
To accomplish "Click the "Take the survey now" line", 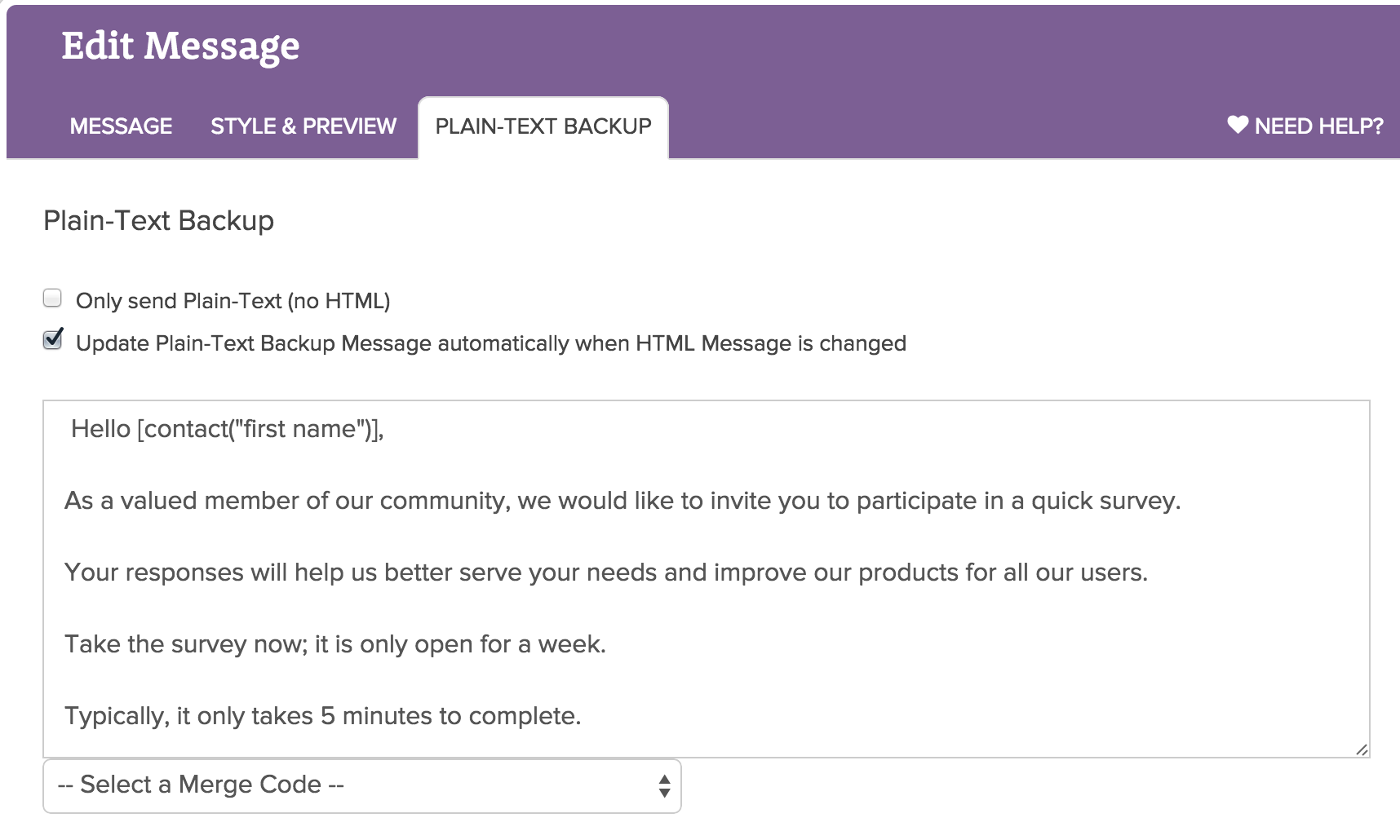I will point(334,644).
